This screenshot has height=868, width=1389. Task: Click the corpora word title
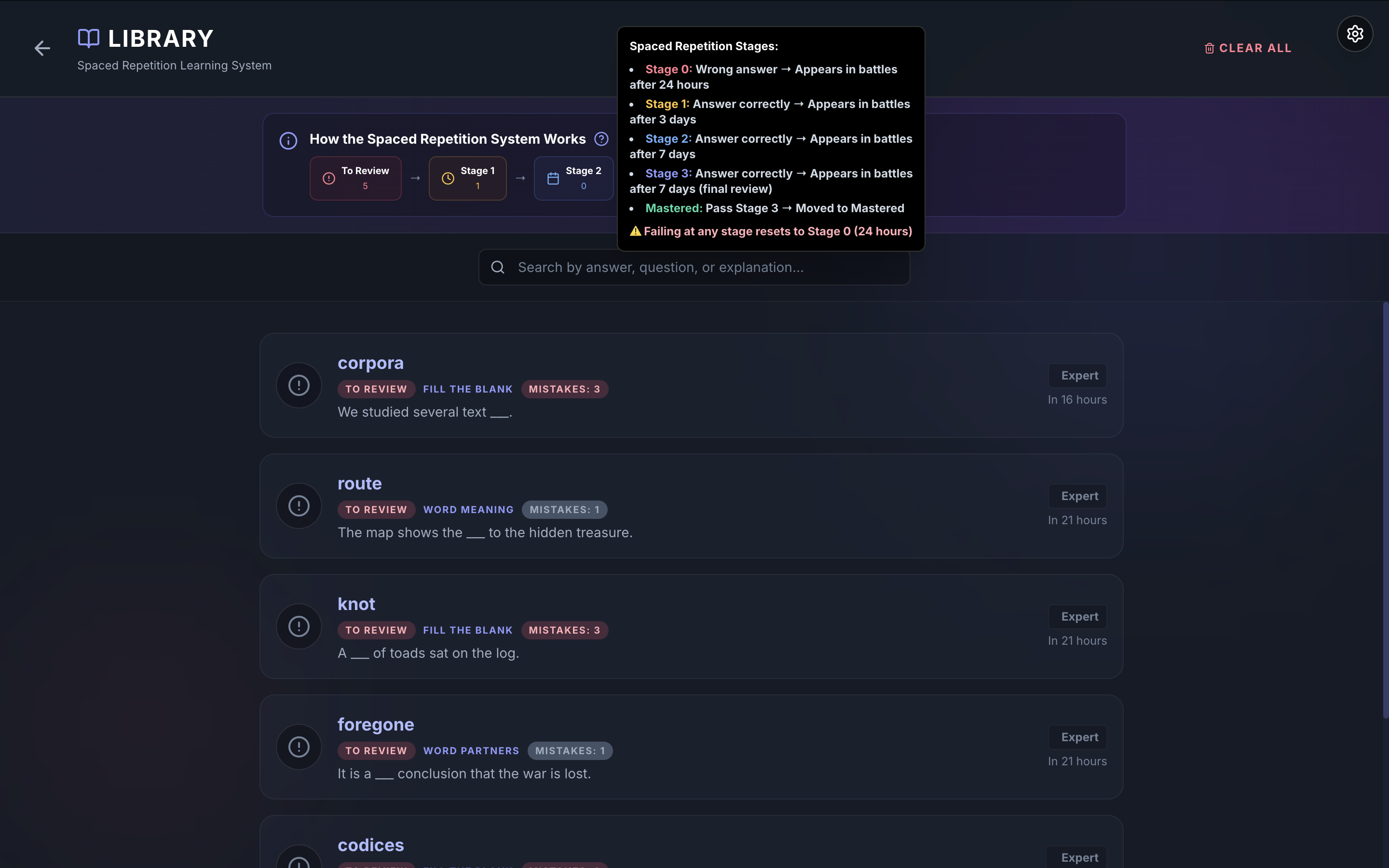(370, 363)
